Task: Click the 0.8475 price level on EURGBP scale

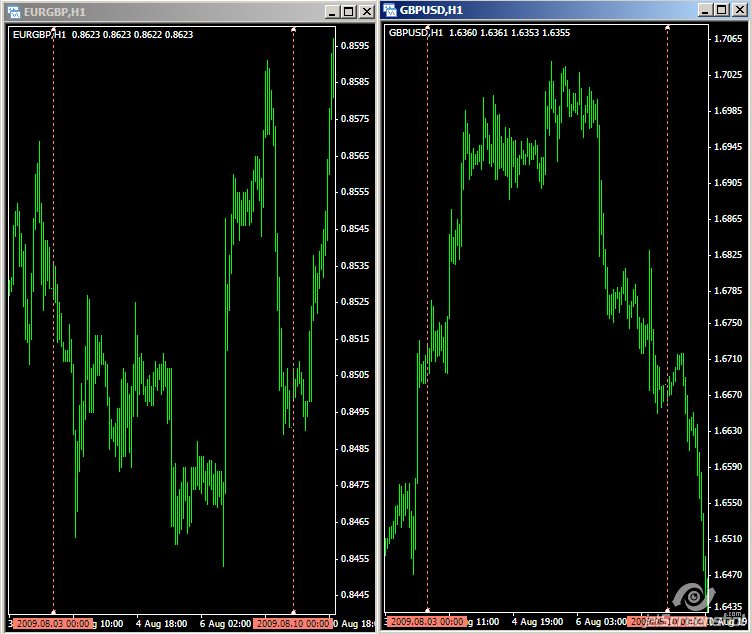Action: tap(355, 485)
